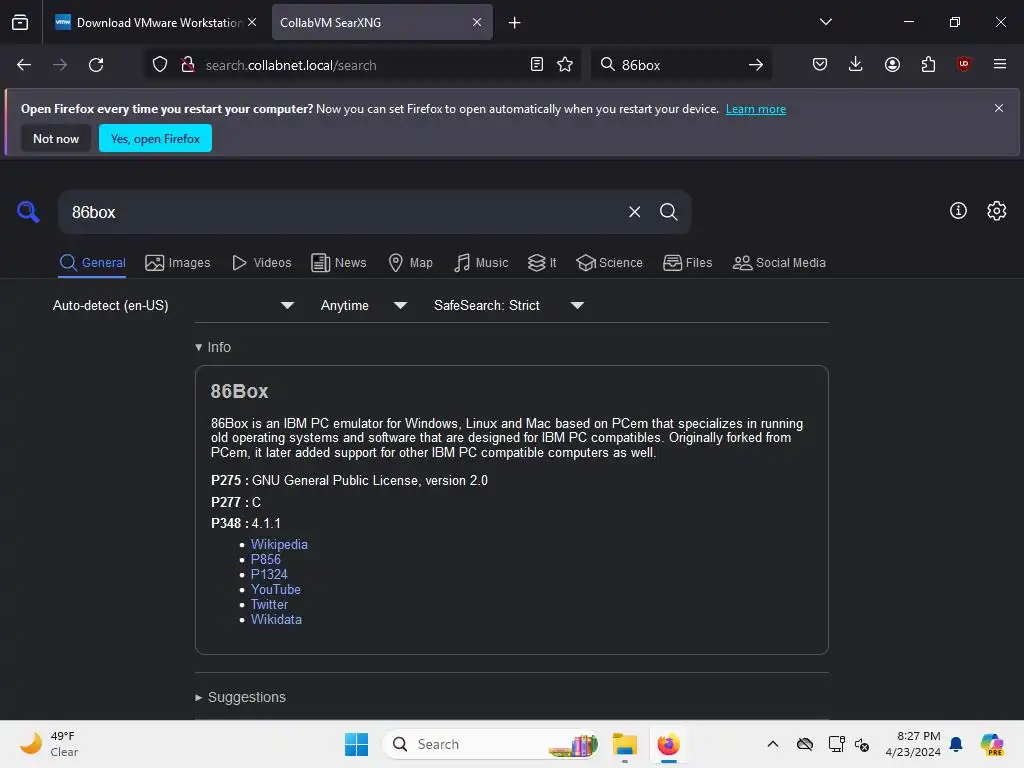Select the Images category tab
The height and width of the screenshot is (768, 1024).
click(178, 263)
